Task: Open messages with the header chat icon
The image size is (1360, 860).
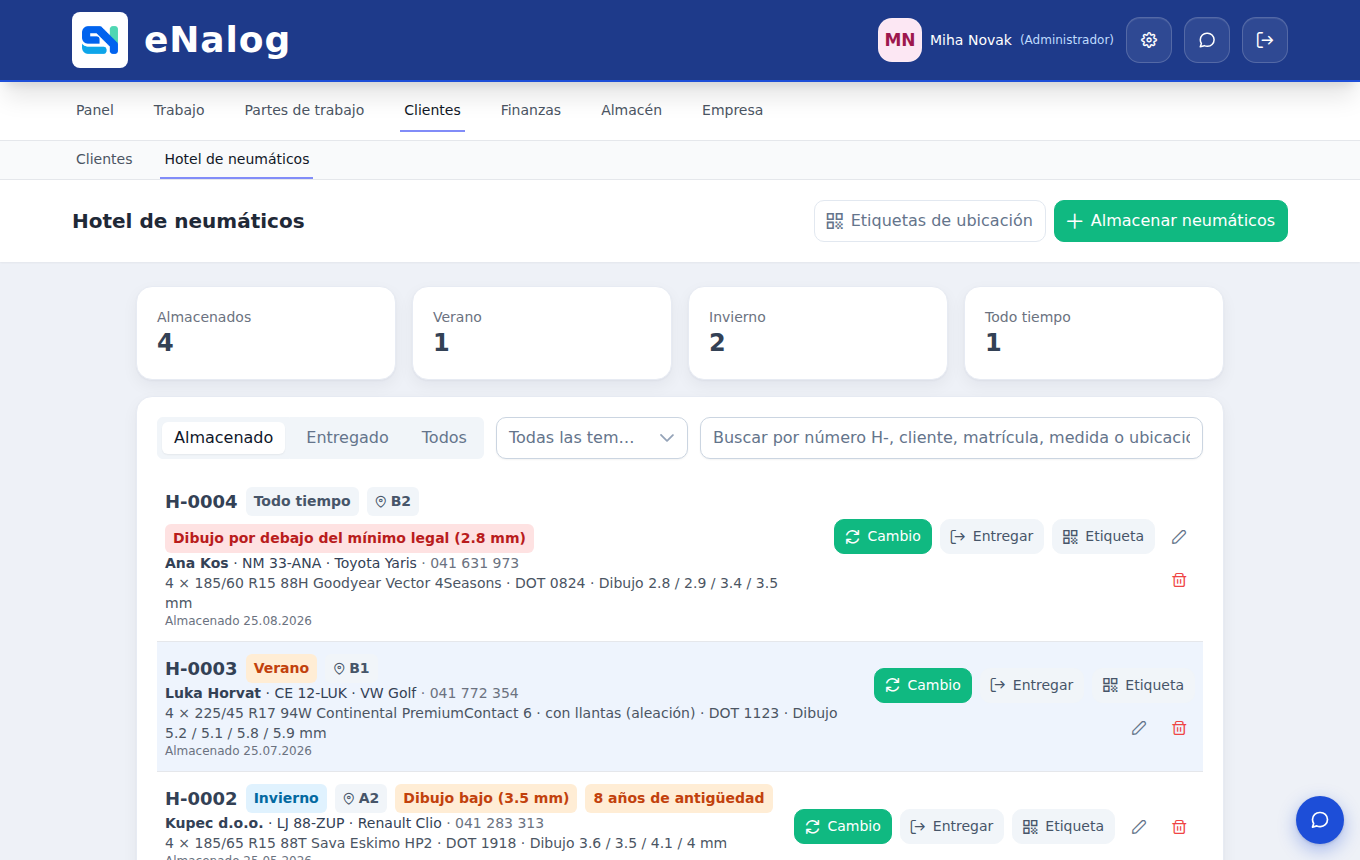Action: (1207, 40)
